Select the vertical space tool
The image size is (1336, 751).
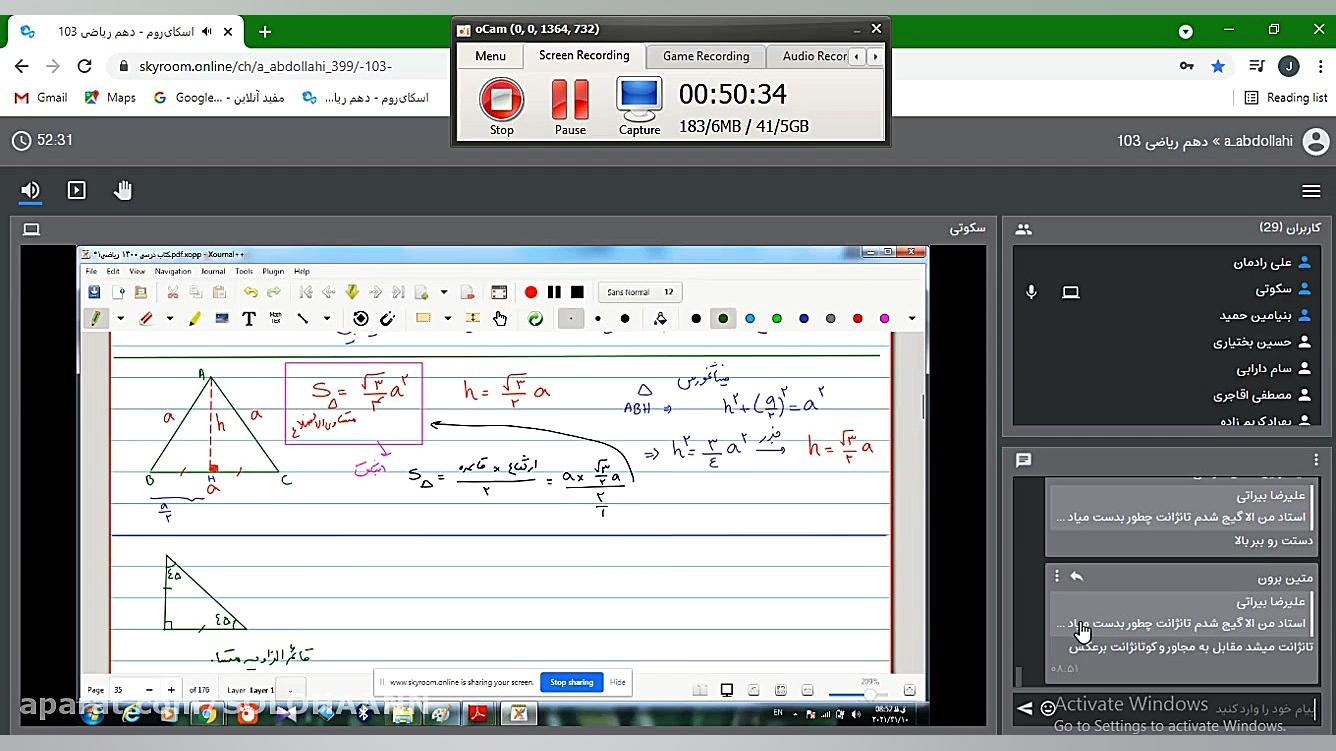pyautogui.click(x=473, y=318)
